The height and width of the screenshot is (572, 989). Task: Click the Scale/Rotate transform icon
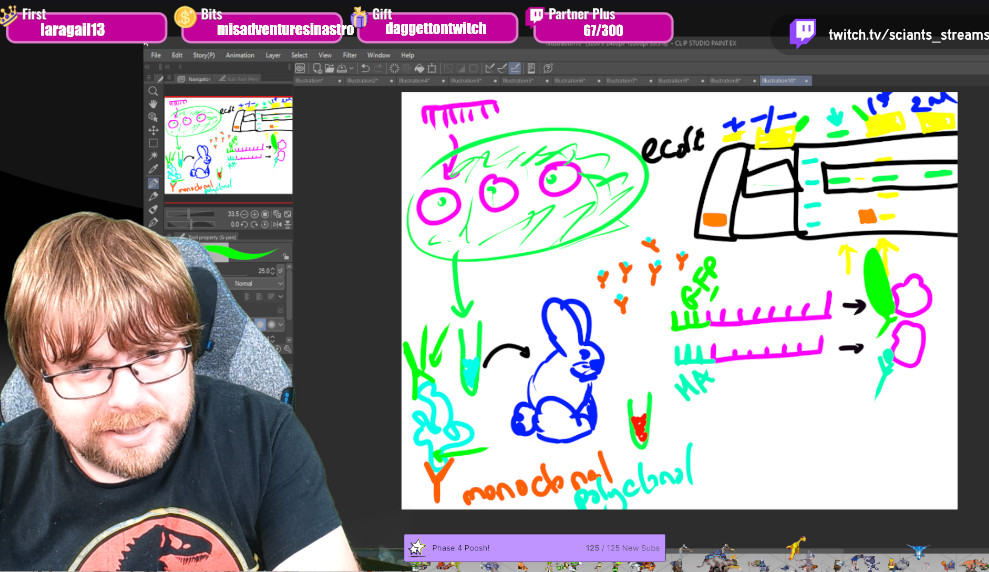point(431,68)
